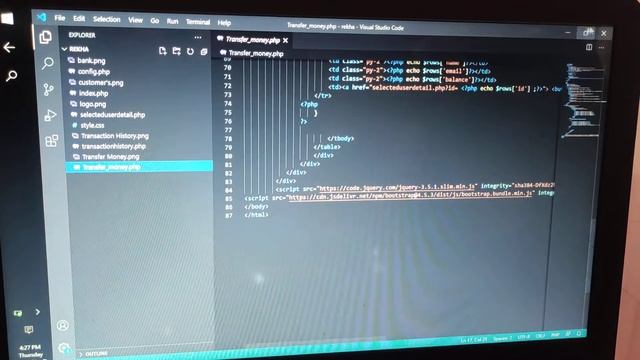Open the Accounts menu icon
640x360 pixels.
pos(62,325)
